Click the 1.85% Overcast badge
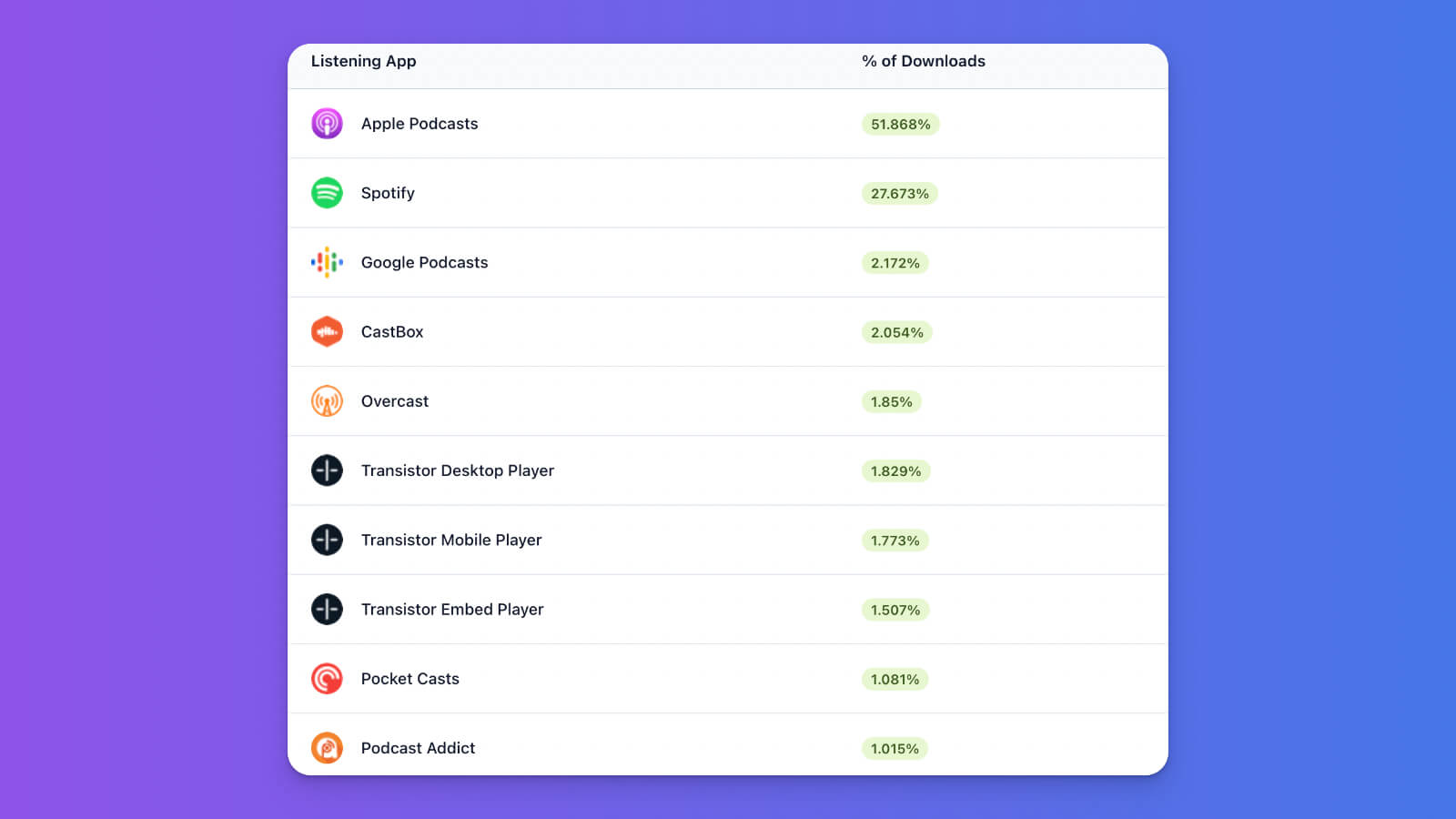1456x819 pixels. click(x=891, y=402)
